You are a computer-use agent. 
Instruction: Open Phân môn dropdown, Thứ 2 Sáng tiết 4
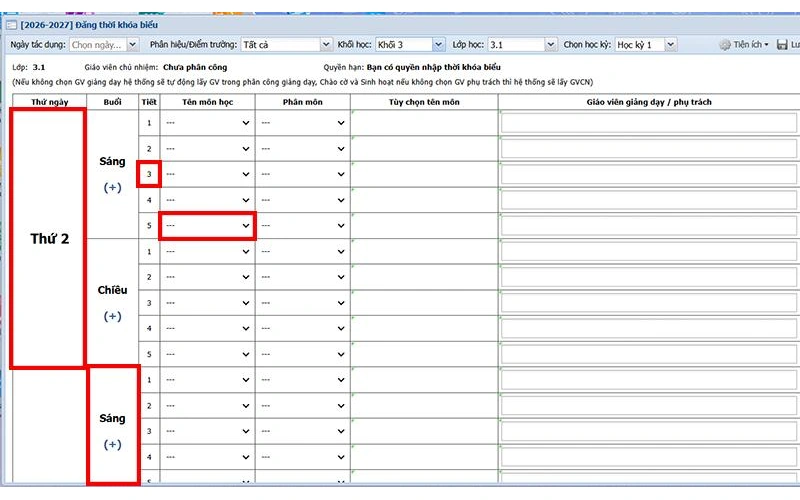pyautogui.click(x=303, y=200)
